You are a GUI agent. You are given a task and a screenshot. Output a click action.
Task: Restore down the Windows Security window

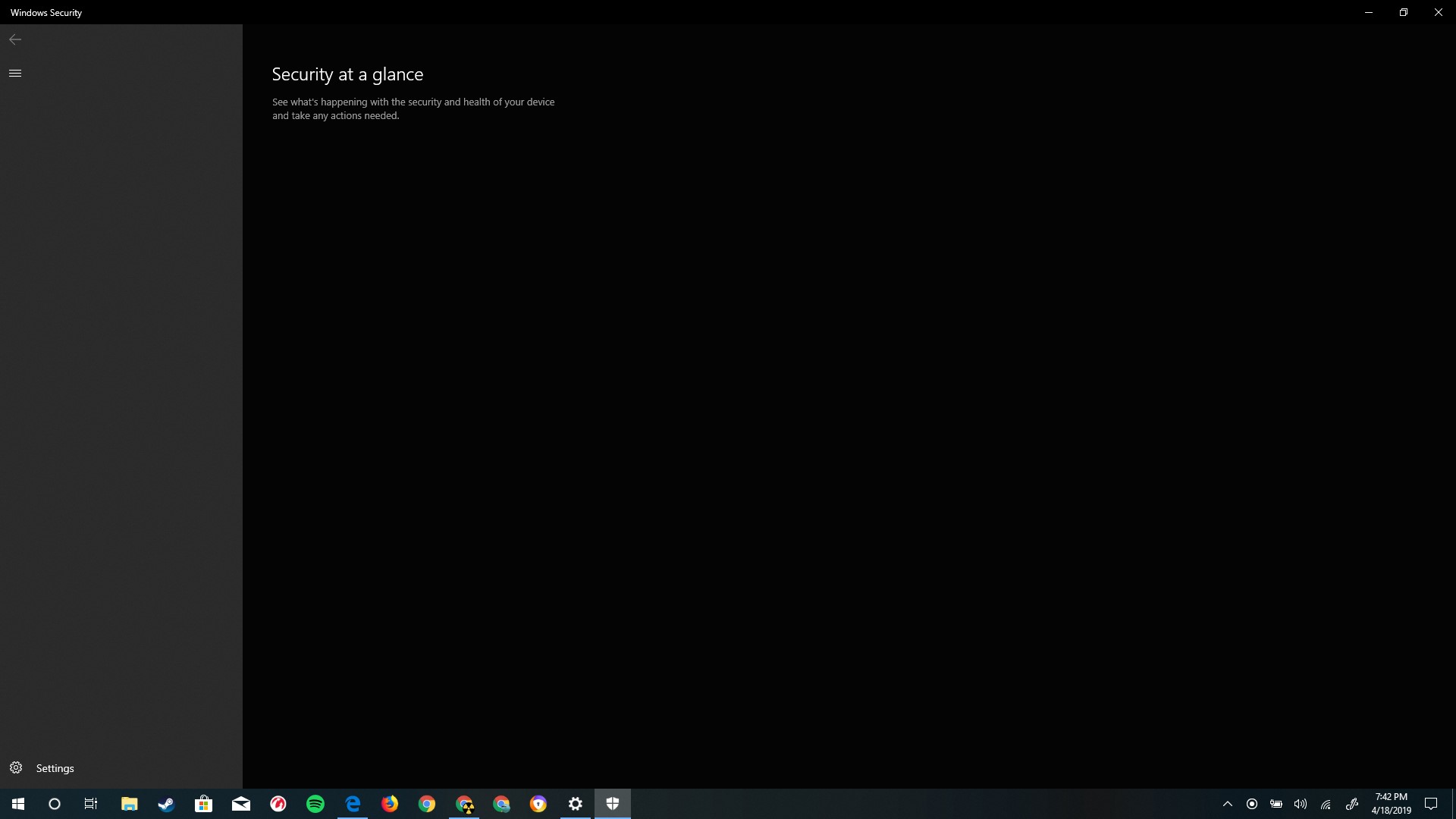point(1404,12)
